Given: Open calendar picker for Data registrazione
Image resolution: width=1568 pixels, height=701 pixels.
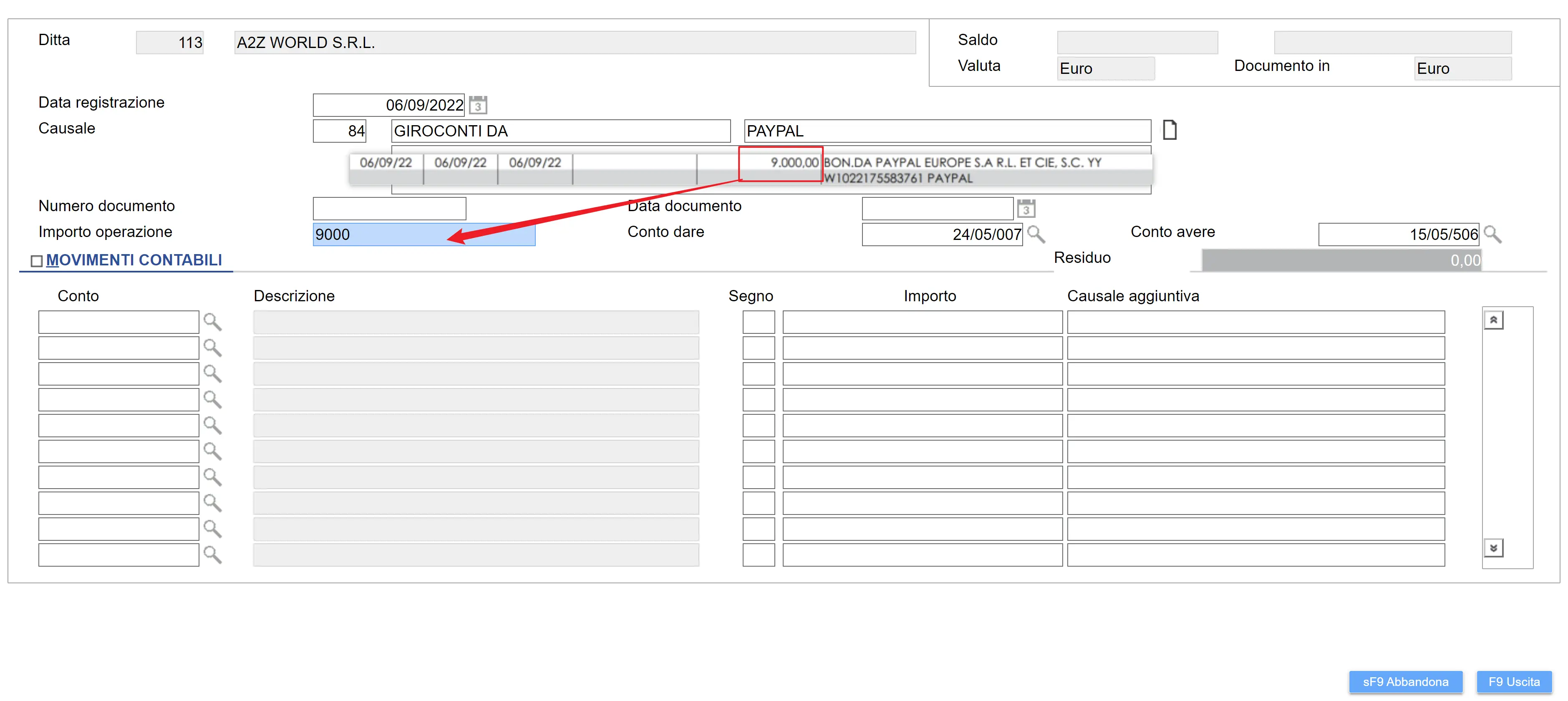Looking at the screenshot, I should point(478,105).
